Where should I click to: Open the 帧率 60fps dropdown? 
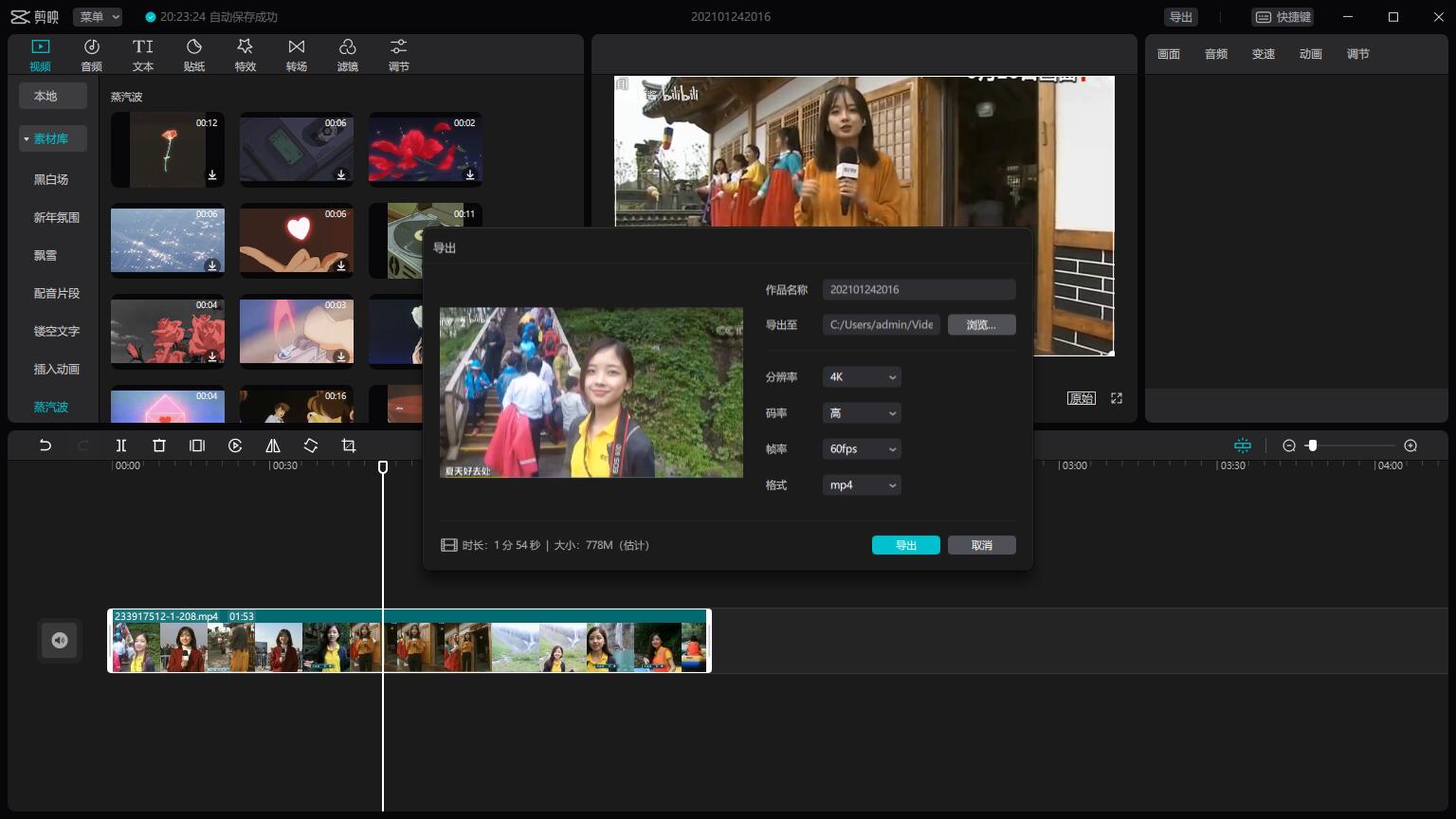[x=862, y=449]
